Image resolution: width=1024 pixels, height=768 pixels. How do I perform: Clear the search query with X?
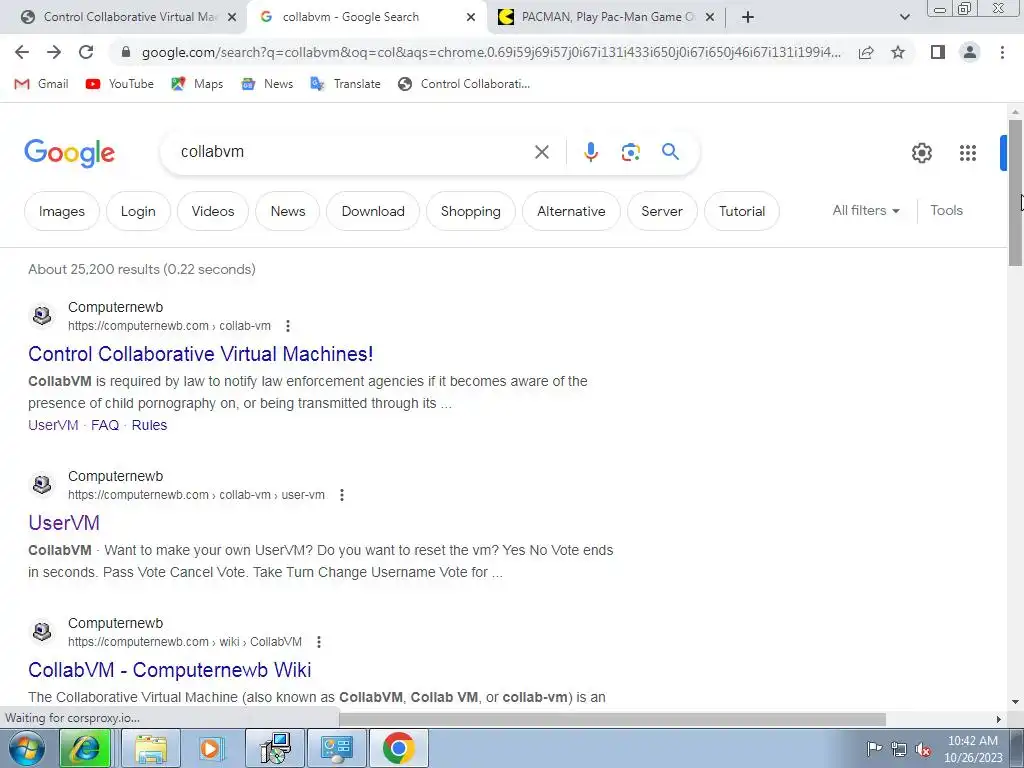coord(541,152)
